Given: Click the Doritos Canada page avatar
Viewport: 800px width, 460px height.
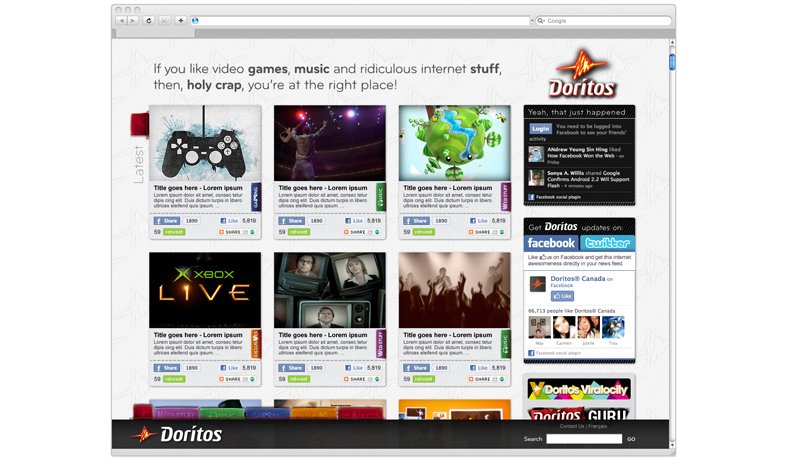Looking at the screenshot, I should click(537, 284).
